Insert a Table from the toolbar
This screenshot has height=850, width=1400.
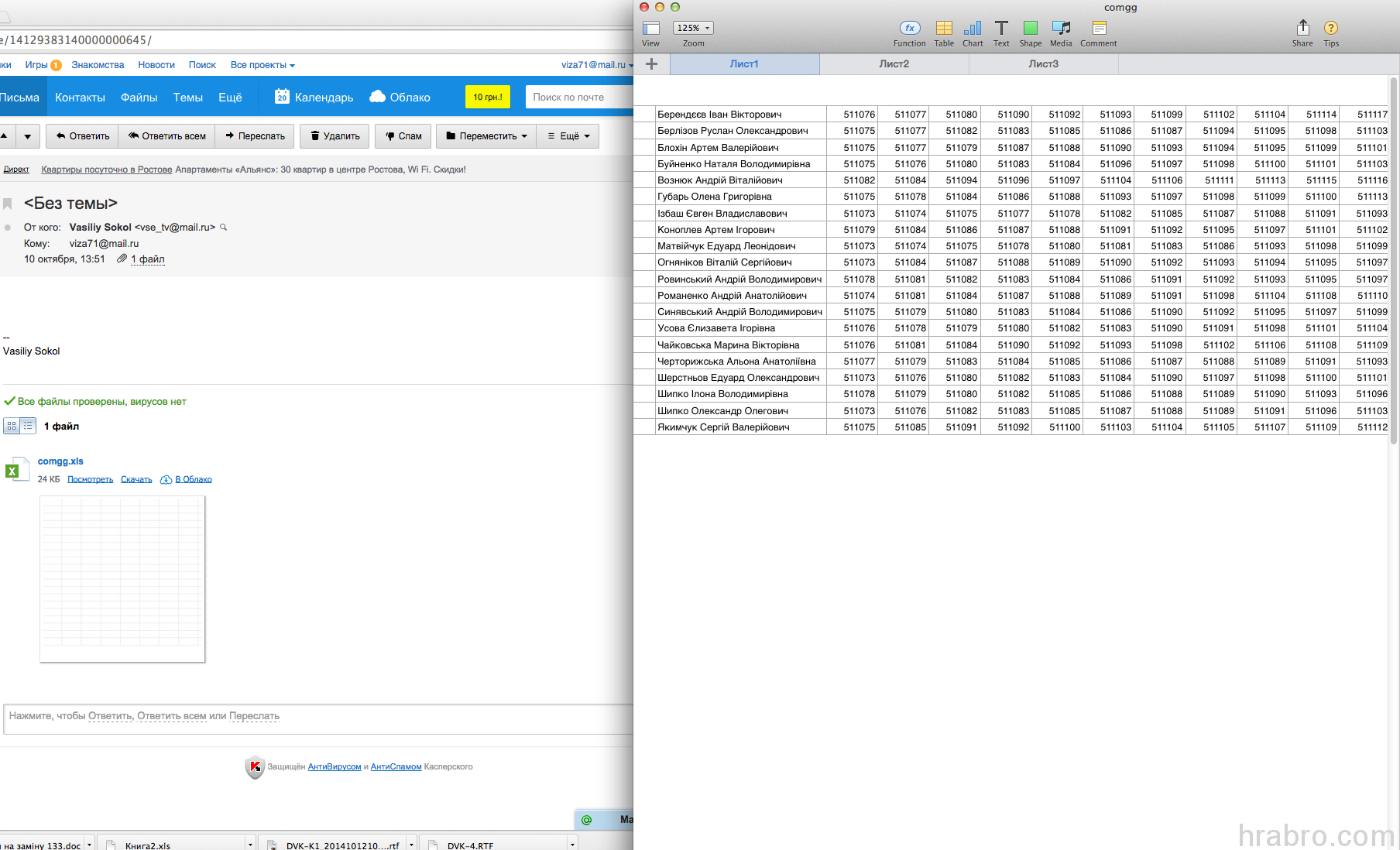[944, 29]
